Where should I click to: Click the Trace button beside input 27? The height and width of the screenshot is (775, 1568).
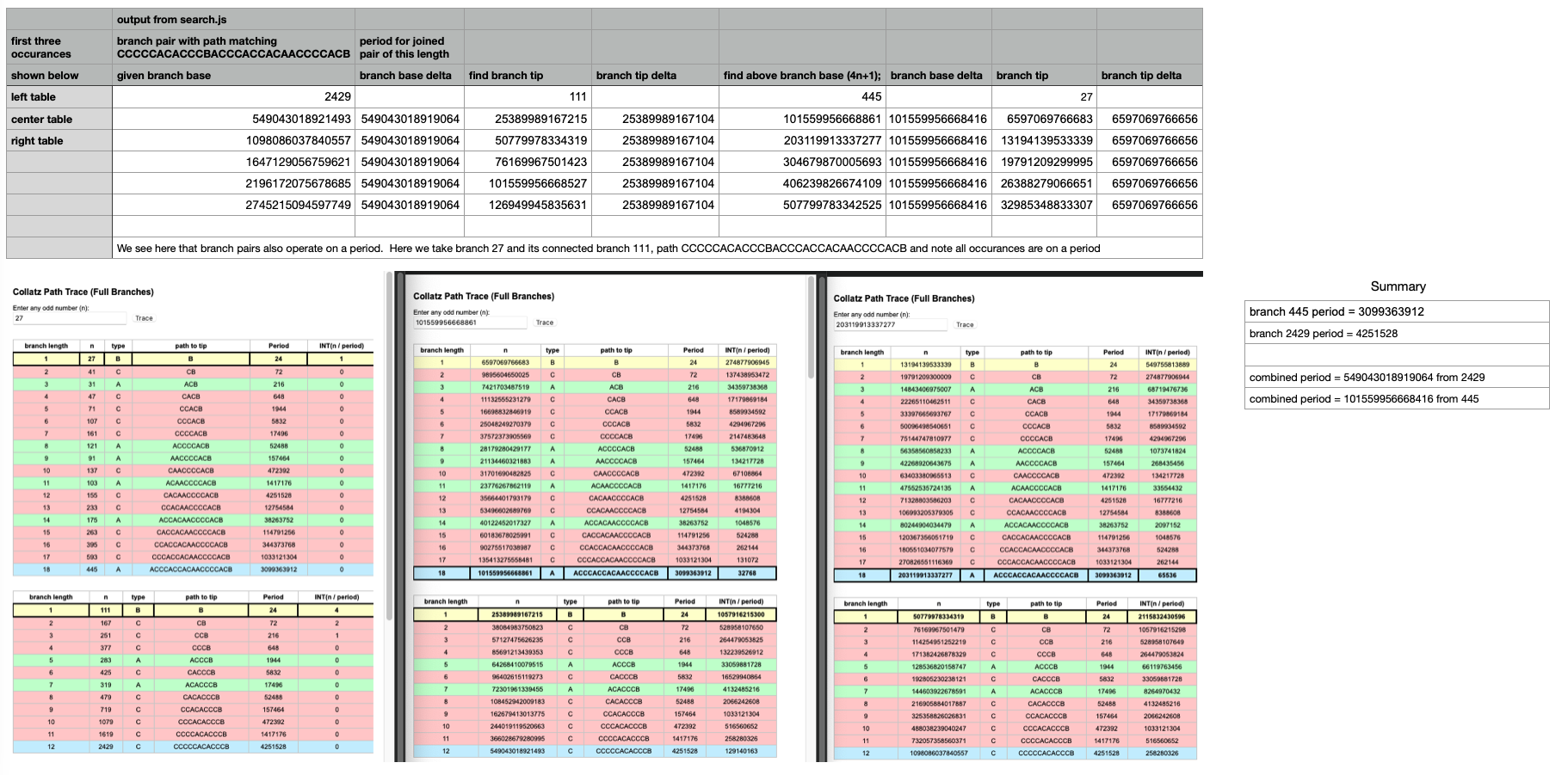click(144, 318)
